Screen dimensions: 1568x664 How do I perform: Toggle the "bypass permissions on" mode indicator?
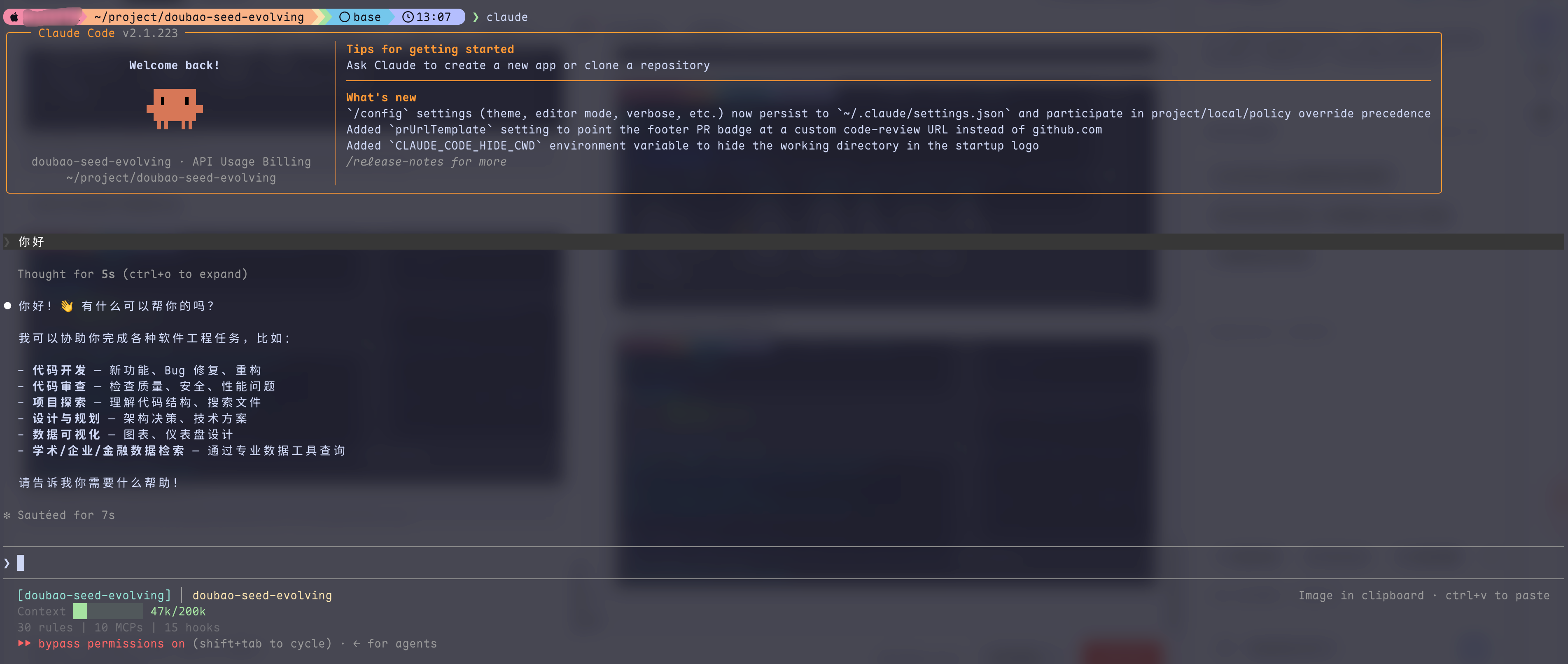click(x=112, y=643)
